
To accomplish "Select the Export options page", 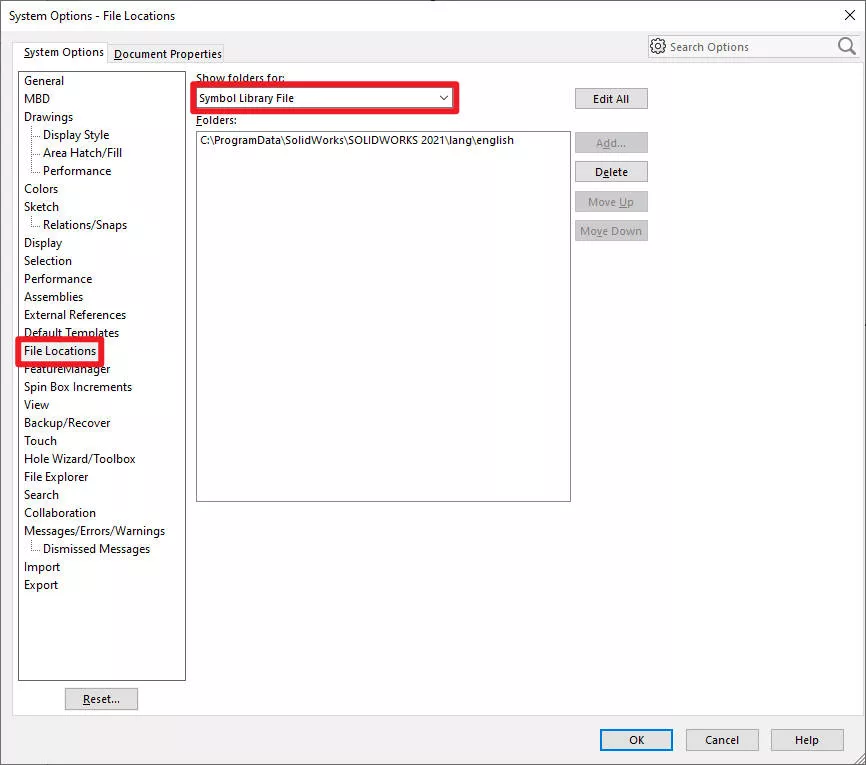I will coord(40,584).
